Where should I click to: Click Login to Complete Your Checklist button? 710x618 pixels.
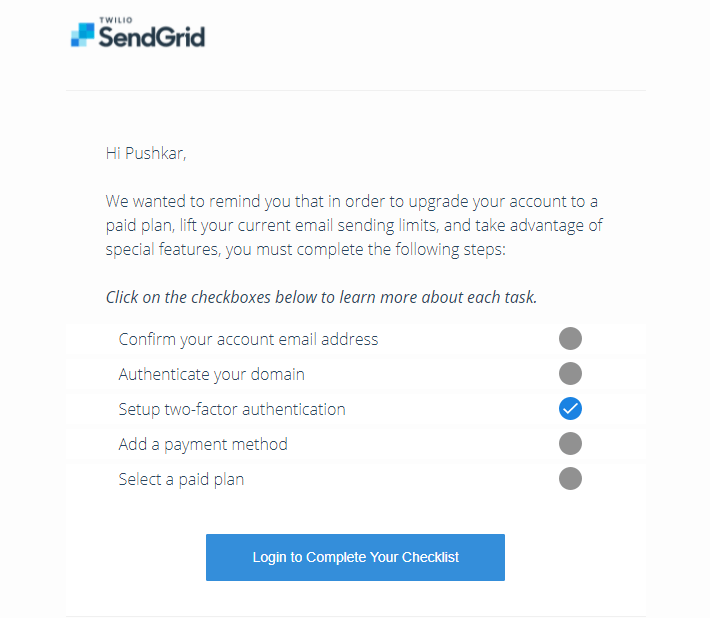[355, 557]
